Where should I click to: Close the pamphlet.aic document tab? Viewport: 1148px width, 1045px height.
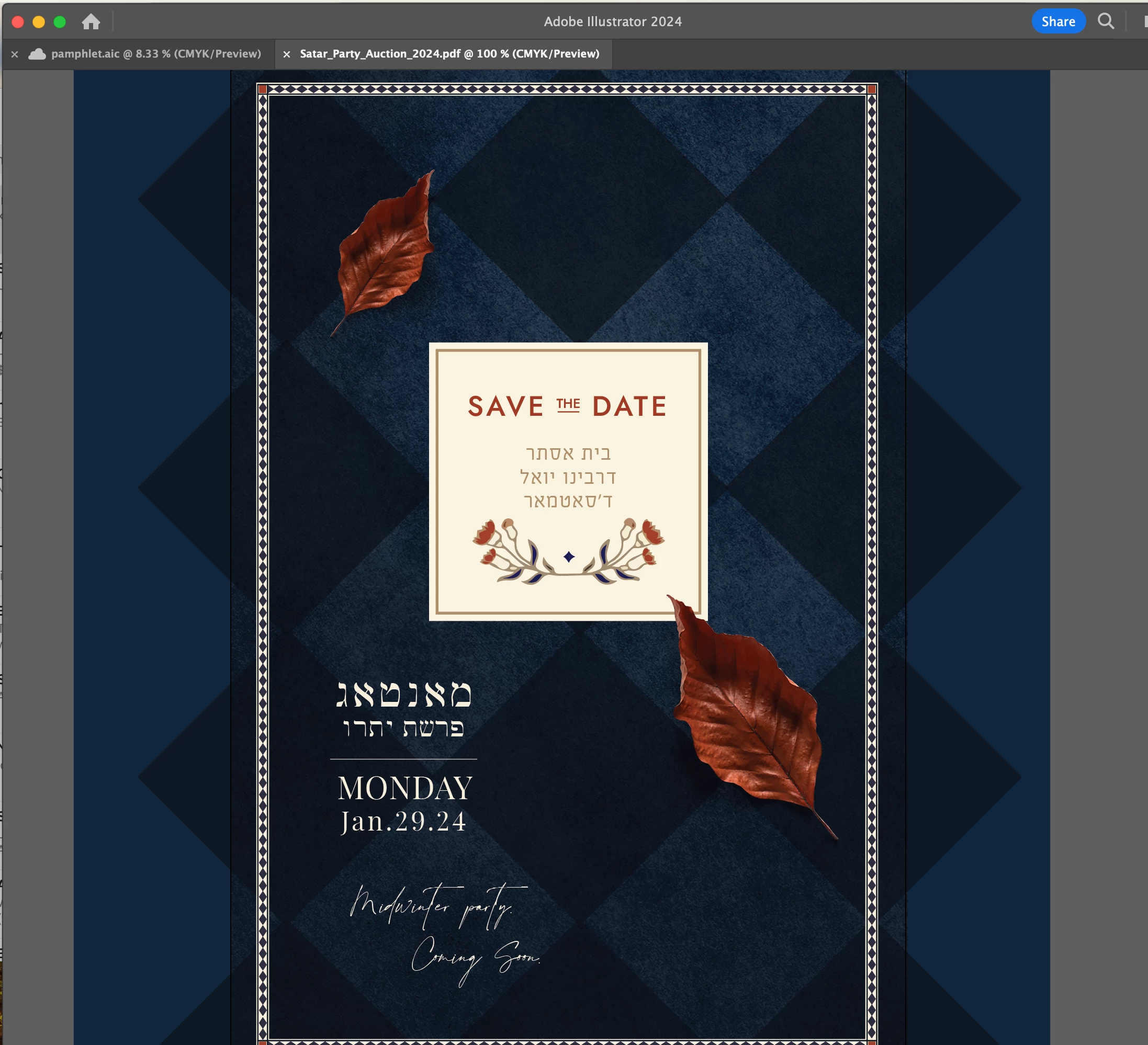[15, 54]
